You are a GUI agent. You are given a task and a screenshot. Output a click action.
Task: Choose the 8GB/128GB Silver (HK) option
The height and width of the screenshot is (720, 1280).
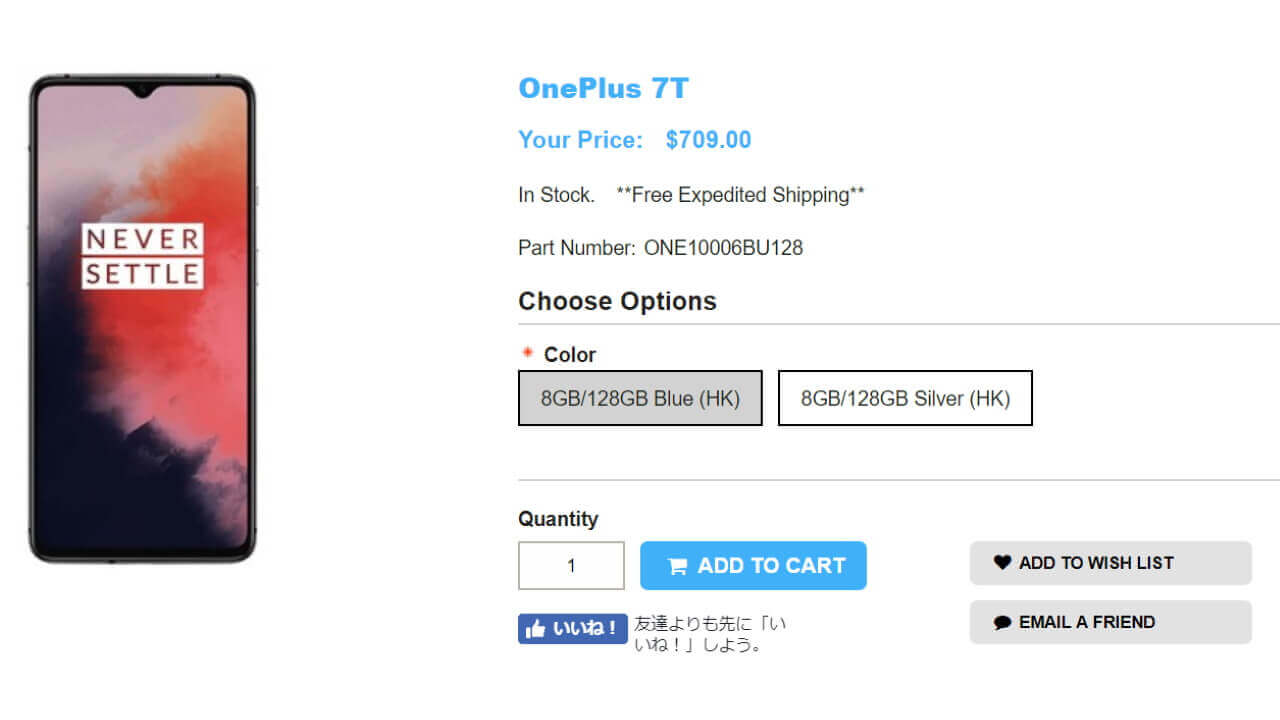(905, 398)
